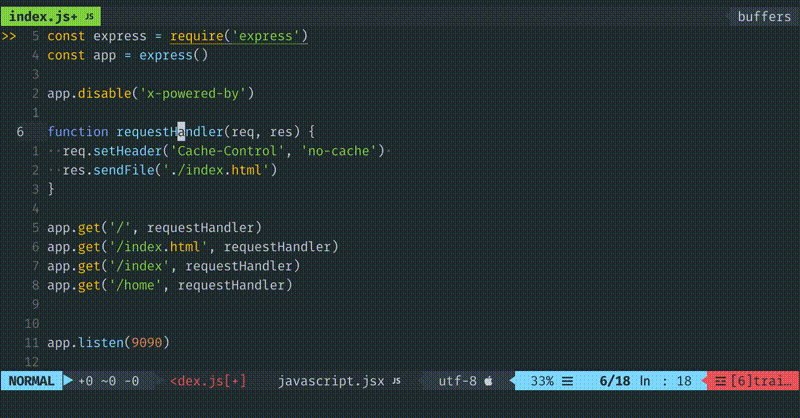Click the JS filetype icon in the status bar
The width and height of the screenshot is (800, 418).
click(396, 381)
